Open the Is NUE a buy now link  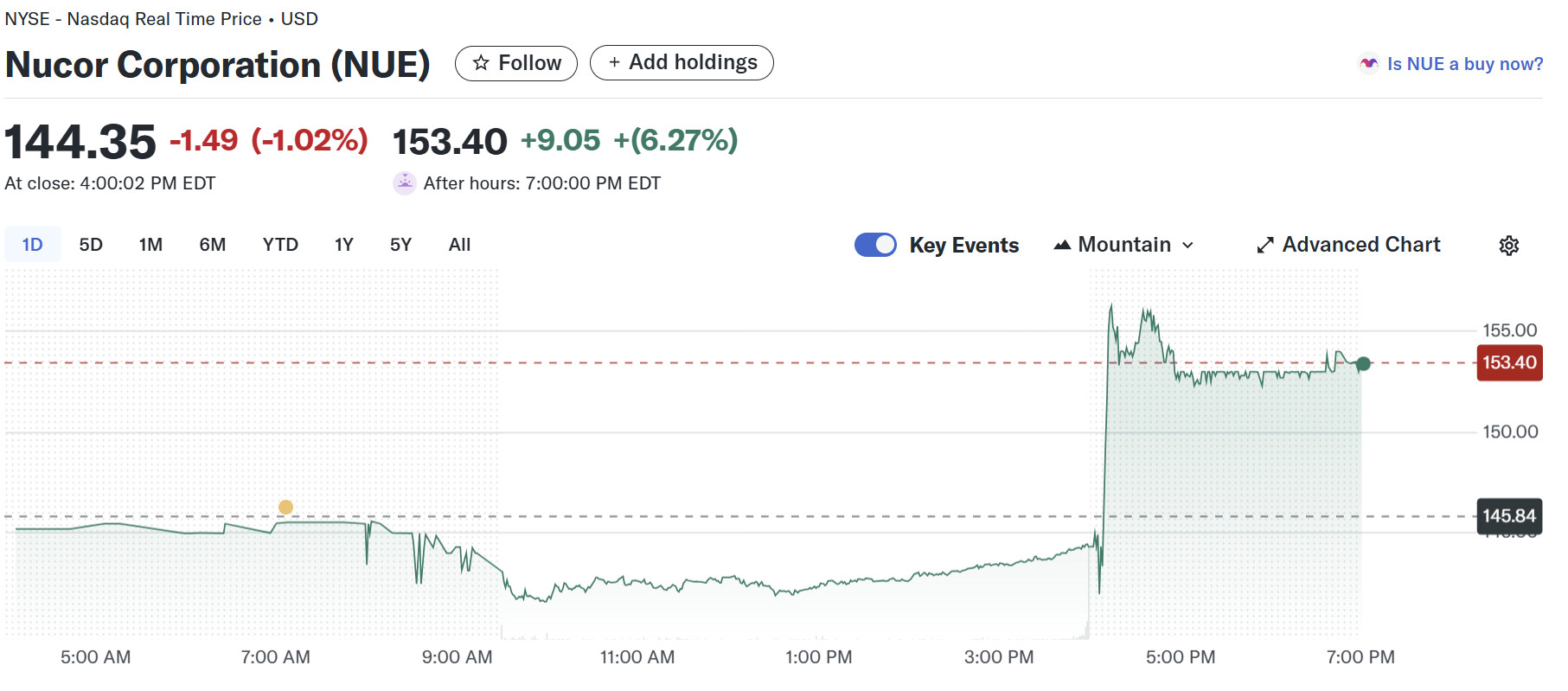point(1464,64)
